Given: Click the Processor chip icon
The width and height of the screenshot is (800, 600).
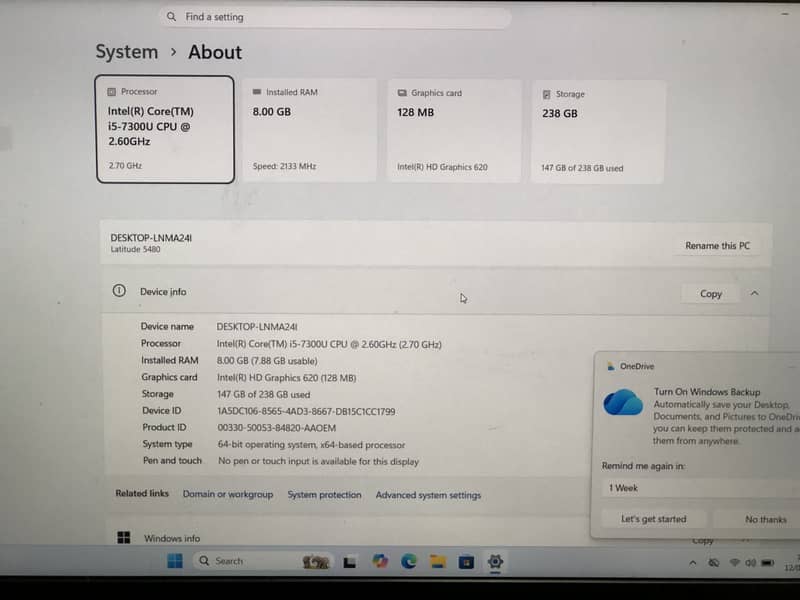Looking at the screenshot, I should tap(112, 92).
